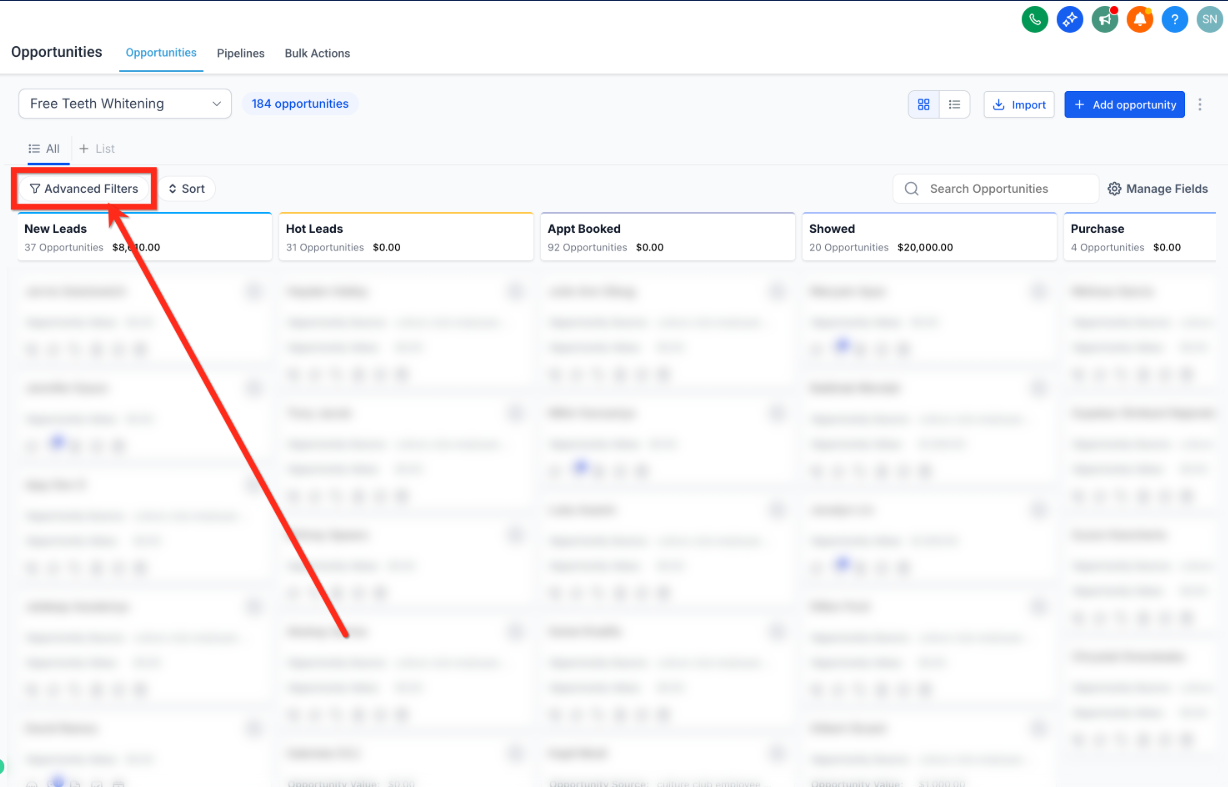
Task: Select the New Leads stage header
Action: tap(145, 237)
